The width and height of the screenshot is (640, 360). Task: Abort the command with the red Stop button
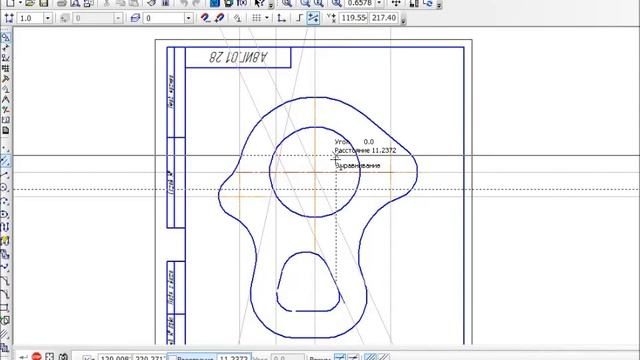[x=37, y=356]
